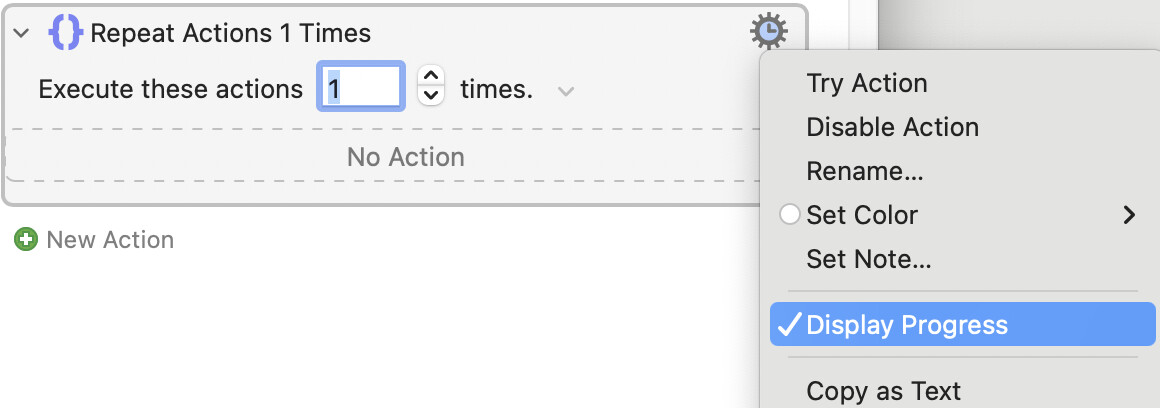Select "Copy as Text" menu item
Viewport: 1160px width, 408px height.
coord(883,390)
